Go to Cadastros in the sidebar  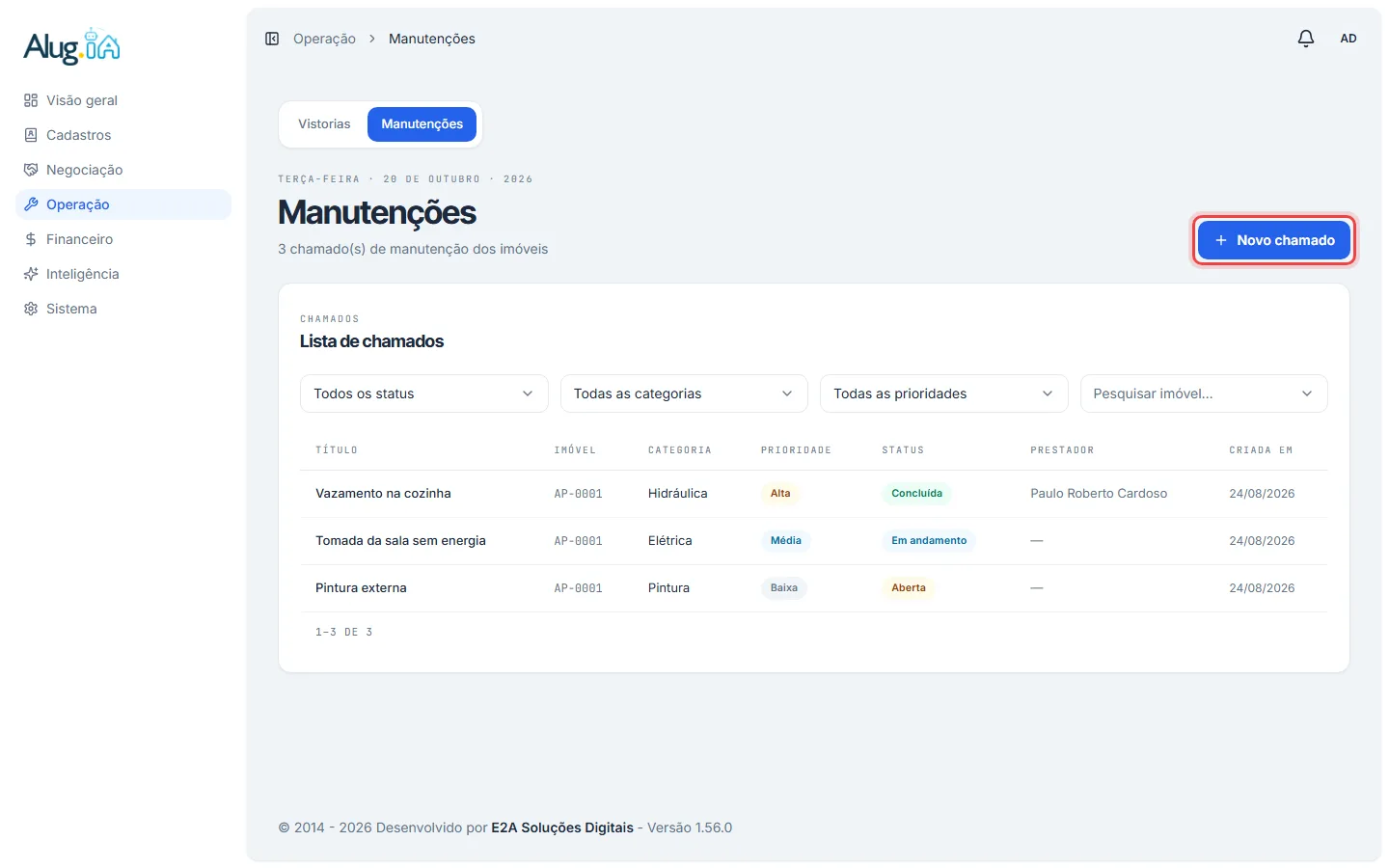click(123, 135)
